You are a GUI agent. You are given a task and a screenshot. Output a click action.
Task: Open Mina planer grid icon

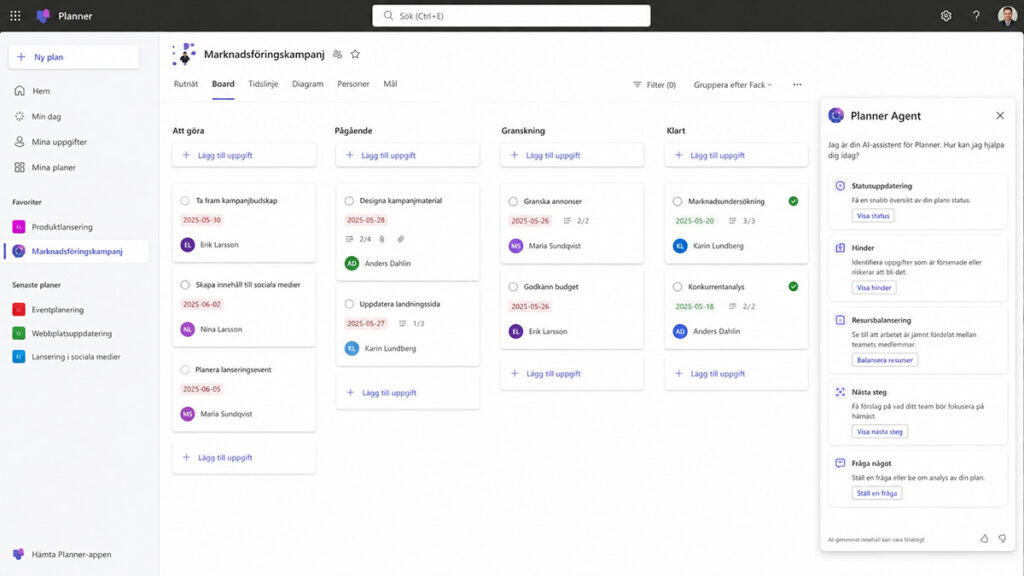(20, 167)
